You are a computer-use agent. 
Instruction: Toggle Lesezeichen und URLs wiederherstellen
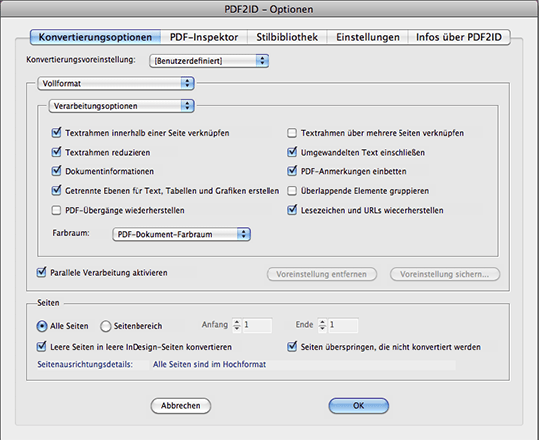coord(292,210)
